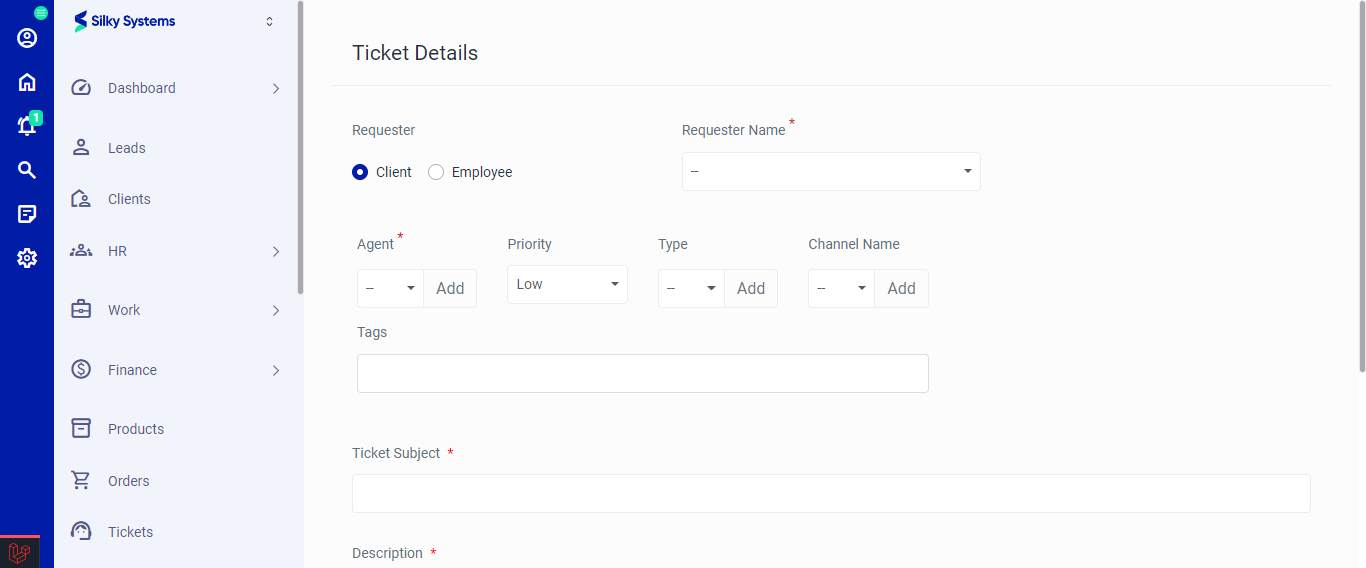This screenshot has width=1366, height=568.
Task: Open the notifications bell icon
Action: point(27,126)
